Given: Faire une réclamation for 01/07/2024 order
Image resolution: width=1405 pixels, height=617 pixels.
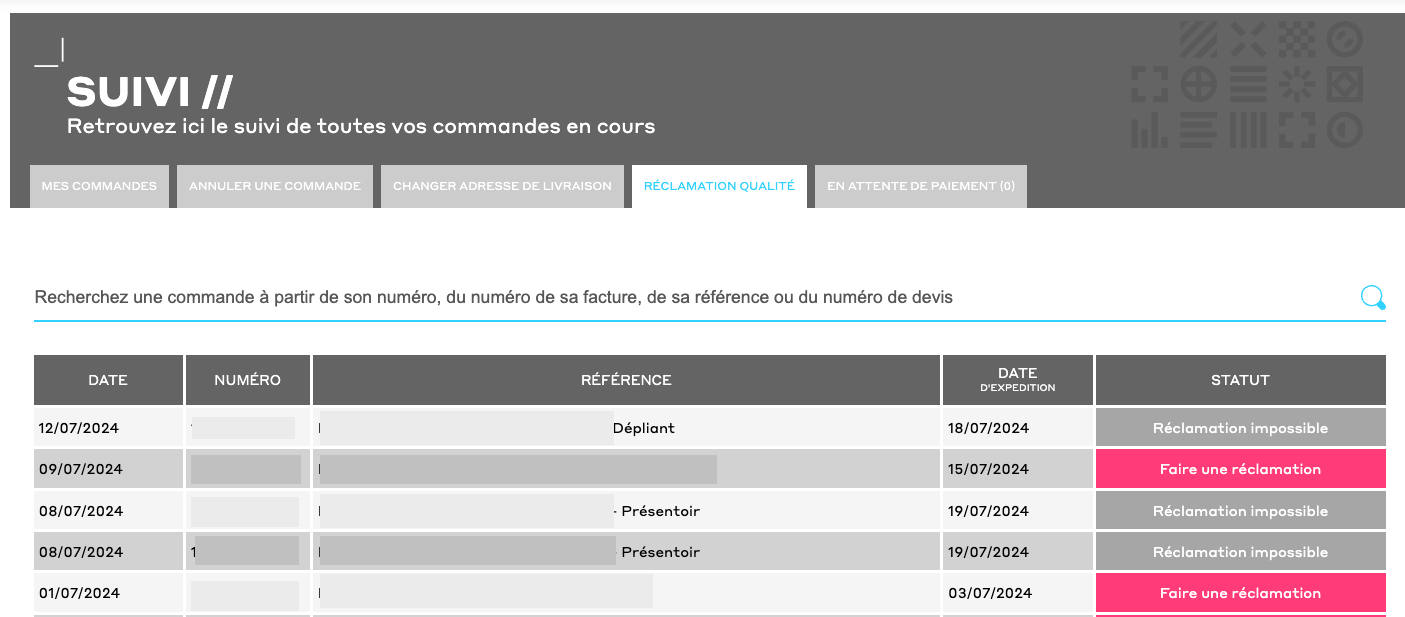Looking at the screenshot, I should pyautogui.click(x=1240, y=593).
